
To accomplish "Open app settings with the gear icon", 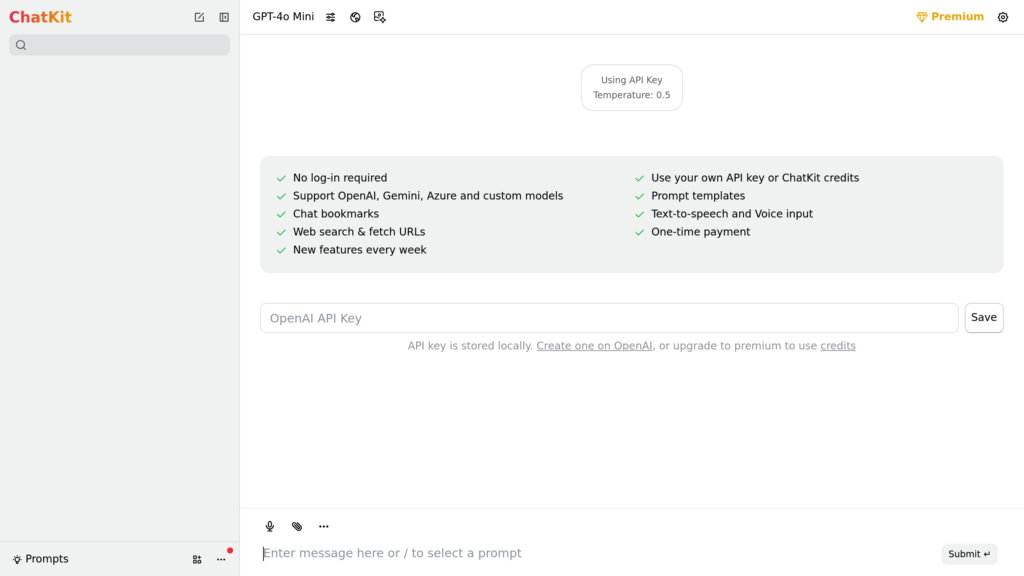I will pyautogui.click(x=1003, y=16).
